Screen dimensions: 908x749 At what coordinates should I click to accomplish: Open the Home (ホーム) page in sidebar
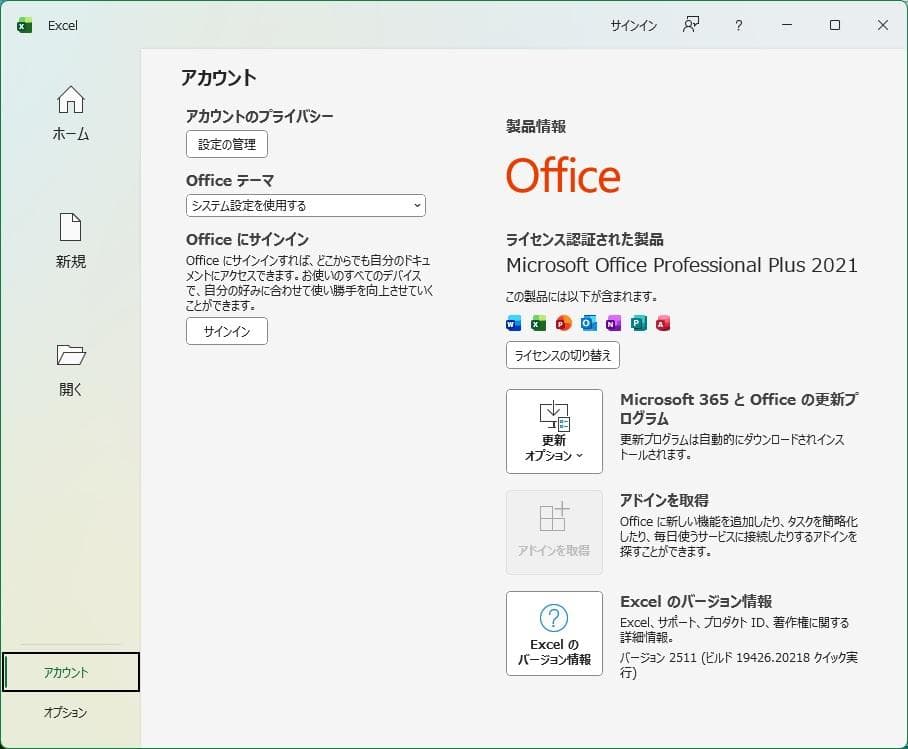tap(71, 113)
